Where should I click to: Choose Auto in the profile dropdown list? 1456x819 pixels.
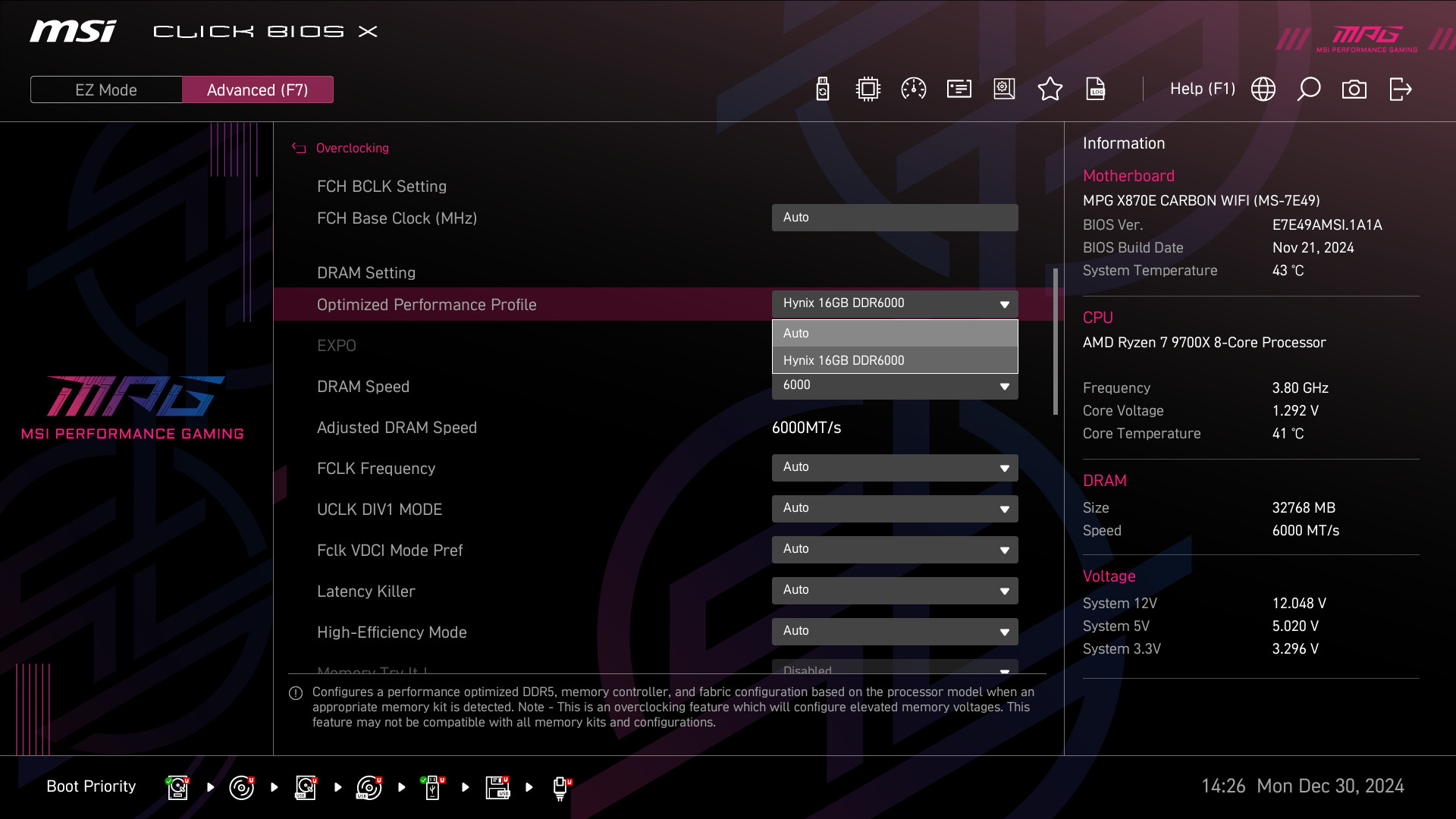[x=895, y=333]
